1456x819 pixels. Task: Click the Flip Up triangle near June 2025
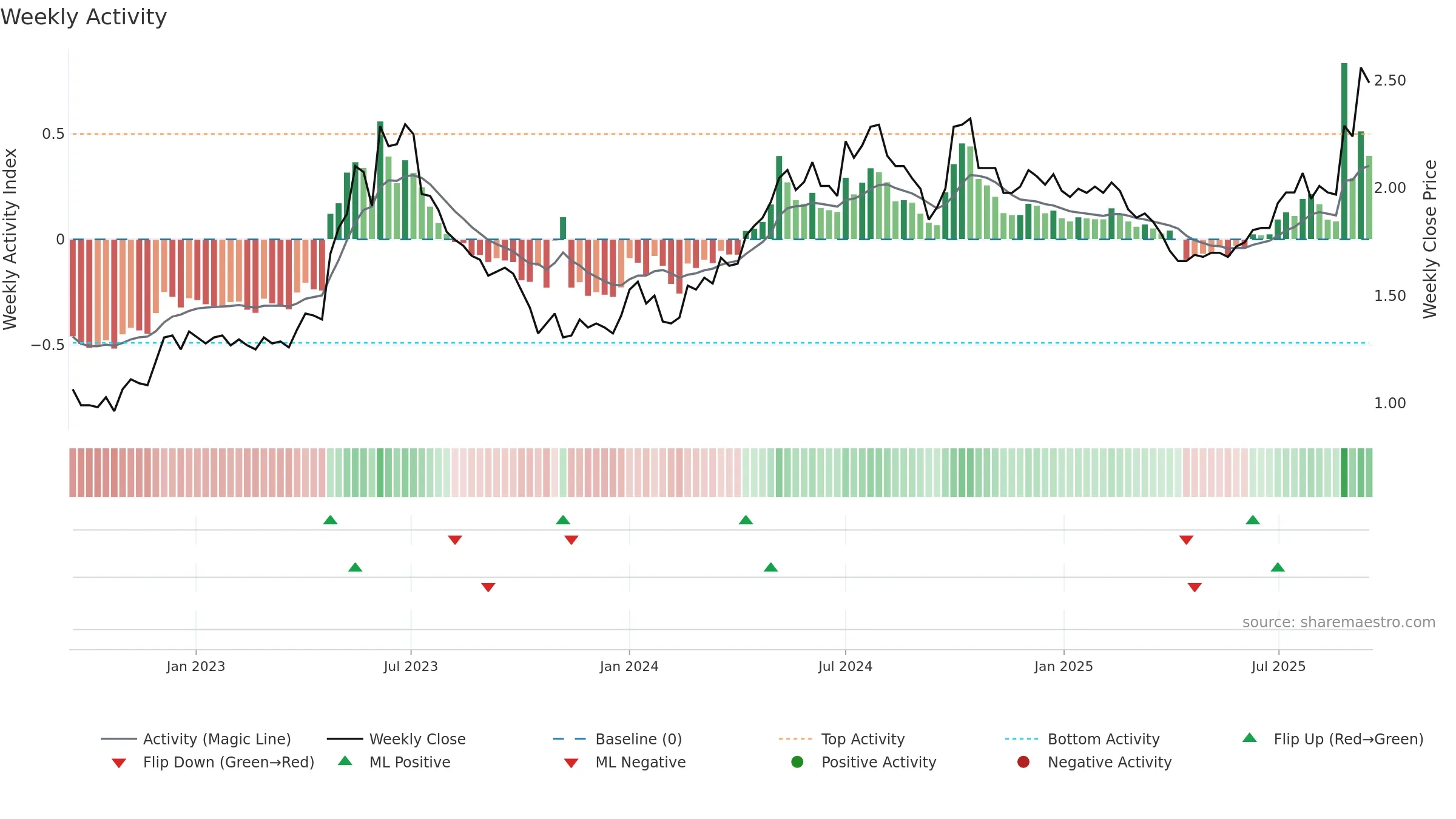click(1253, 520)
